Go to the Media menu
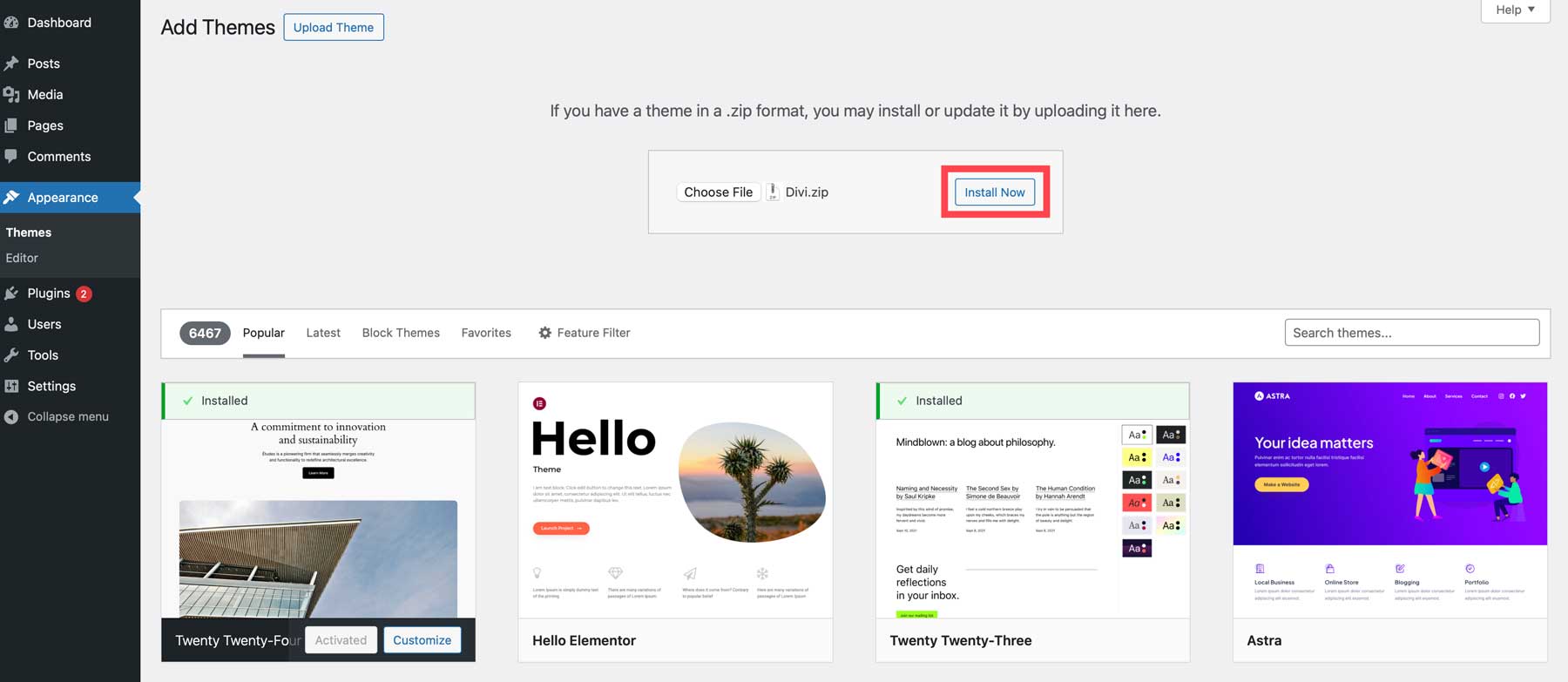This screenshot has width=1568, height=682. tap(70, 94)
